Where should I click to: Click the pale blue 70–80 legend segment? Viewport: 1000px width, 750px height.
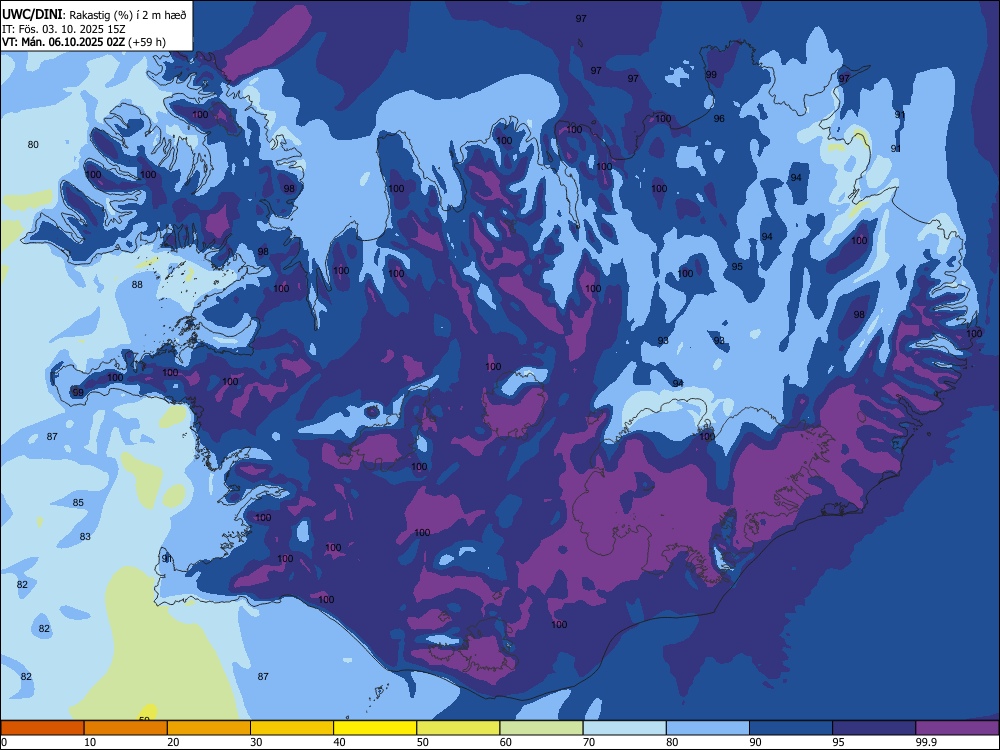coord(624,728)
